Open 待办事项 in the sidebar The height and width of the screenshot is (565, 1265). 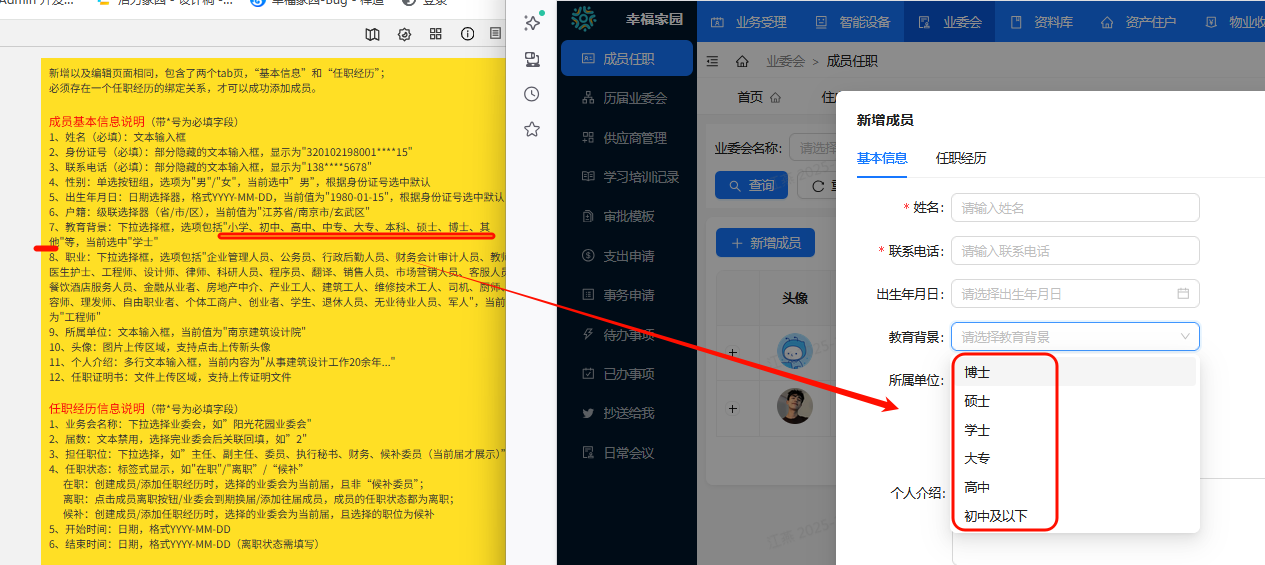tap(626, 335)
